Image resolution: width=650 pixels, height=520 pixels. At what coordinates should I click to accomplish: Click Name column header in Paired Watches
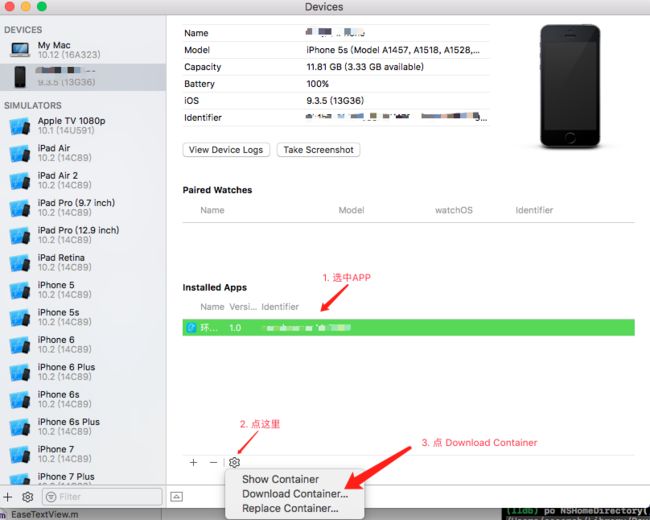(x=212, y=210)
